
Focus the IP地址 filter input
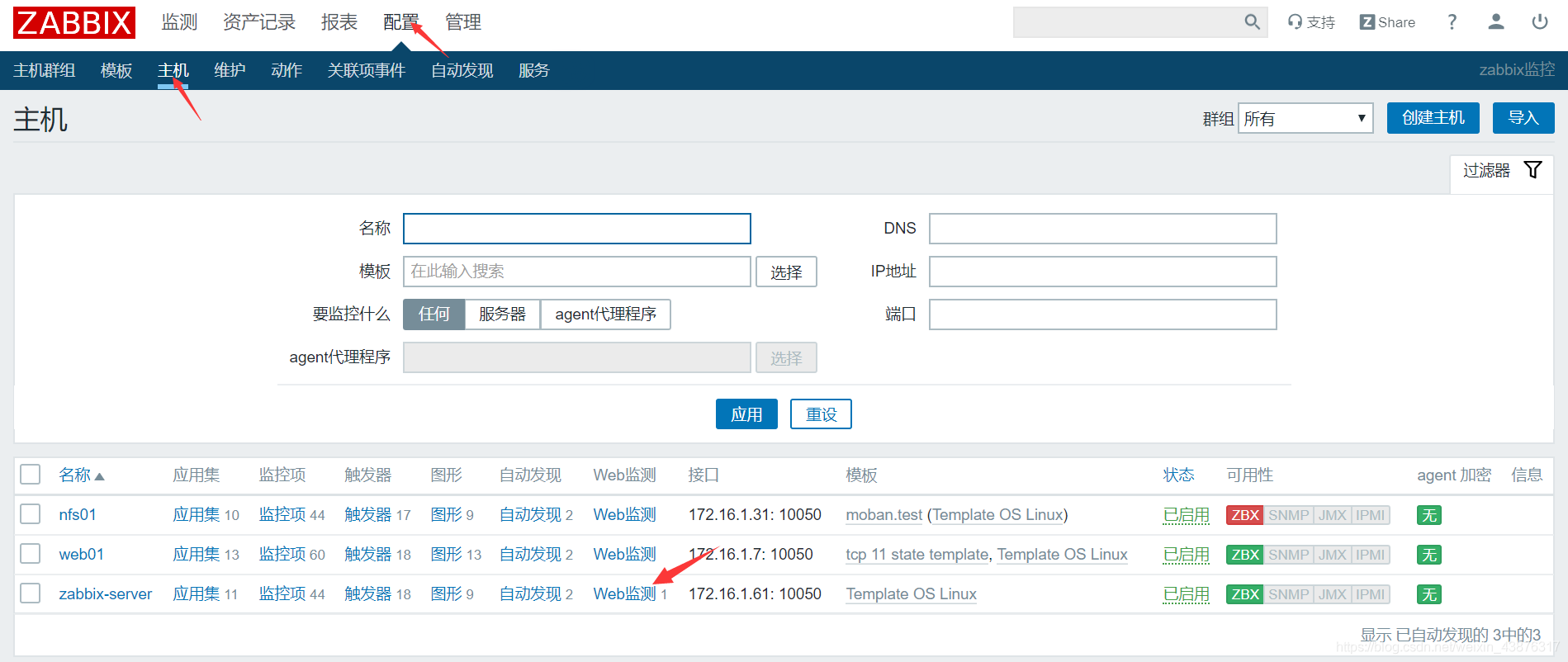pyautogui.click(x=1103, y=272)
